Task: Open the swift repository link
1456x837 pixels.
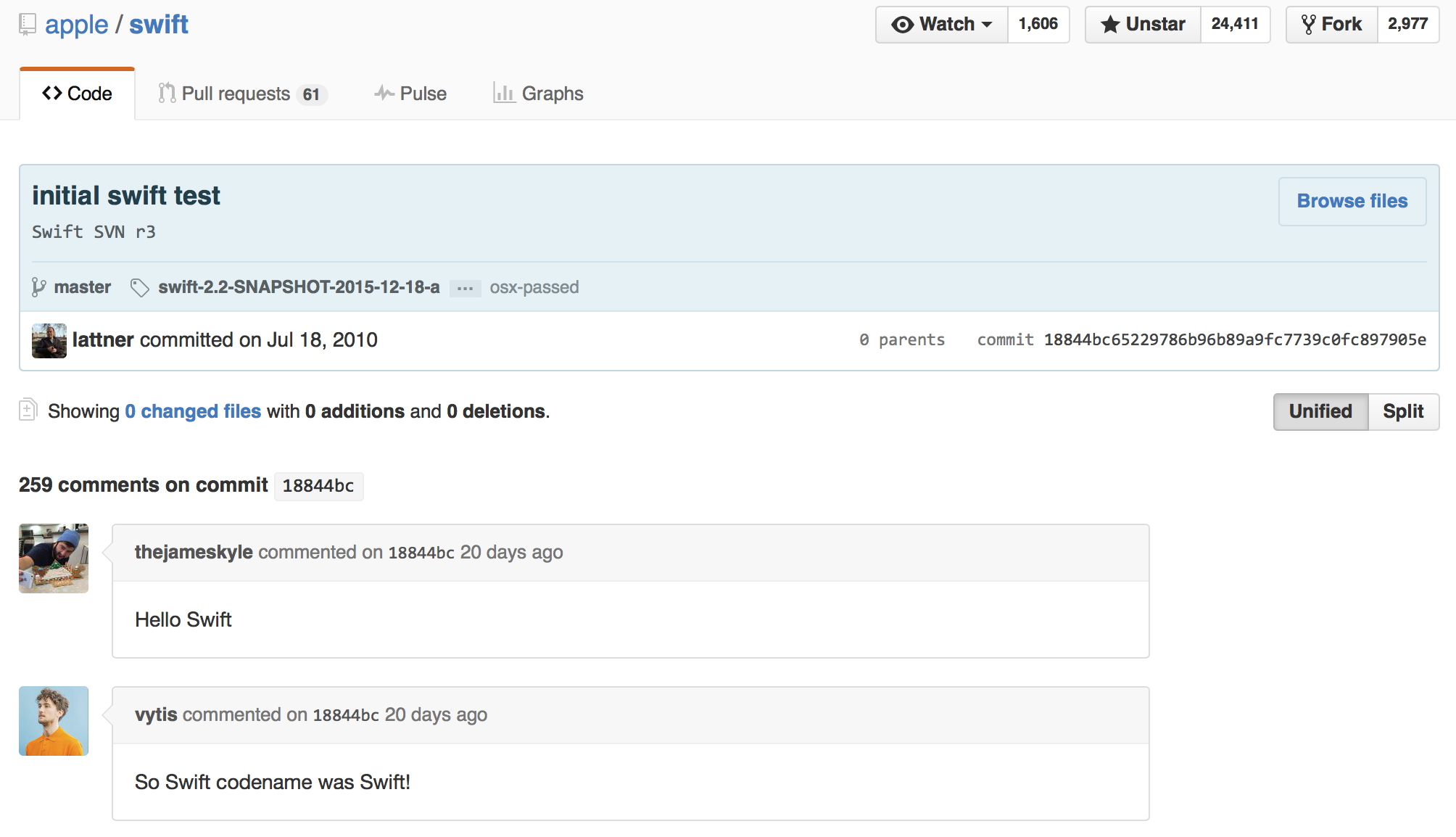Action: (159, 25)
